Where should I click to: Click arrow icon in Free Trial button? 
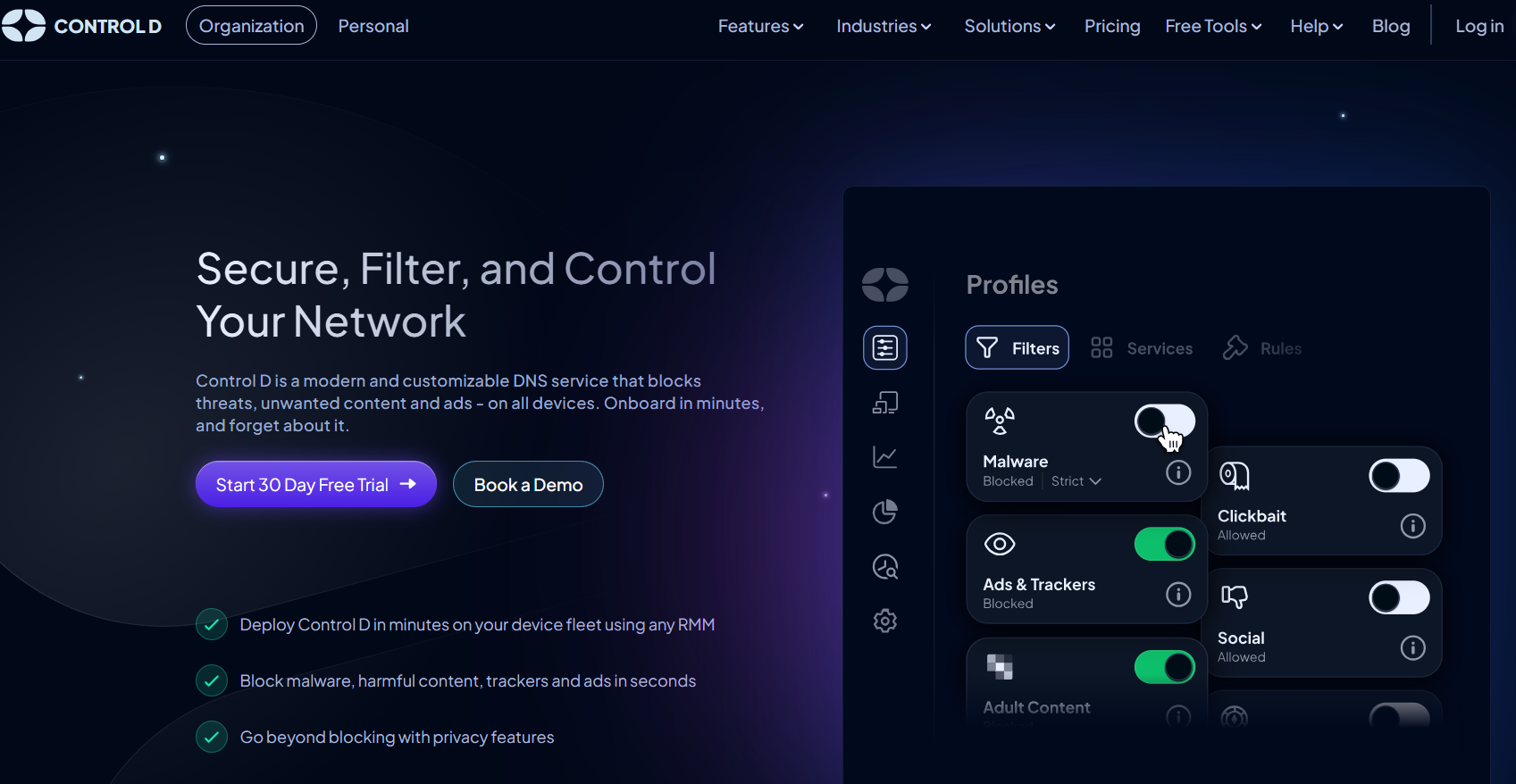408,484
